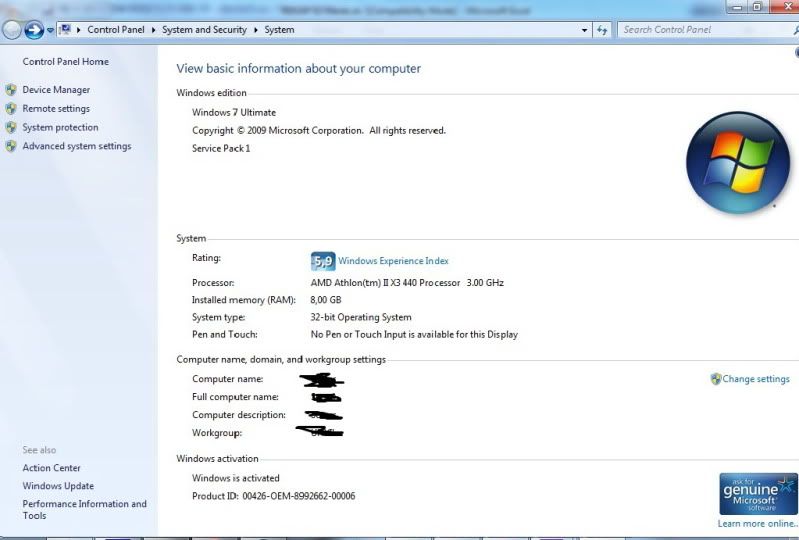Click shield icon beside System protection
This screenshot has height=540, width=799.
click(x=11, y=127)
